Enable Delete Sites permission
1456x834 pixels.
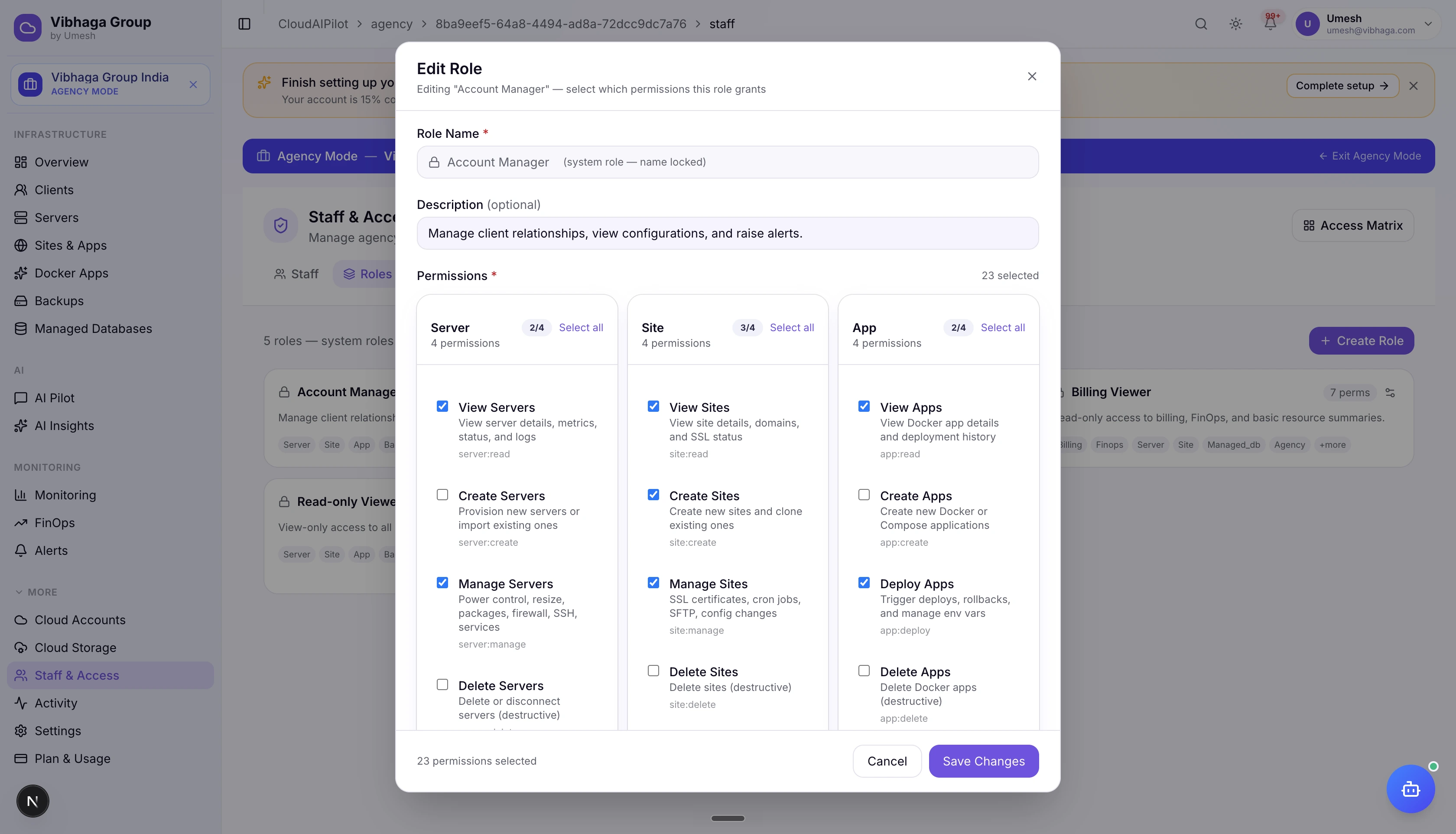(653, 671)
